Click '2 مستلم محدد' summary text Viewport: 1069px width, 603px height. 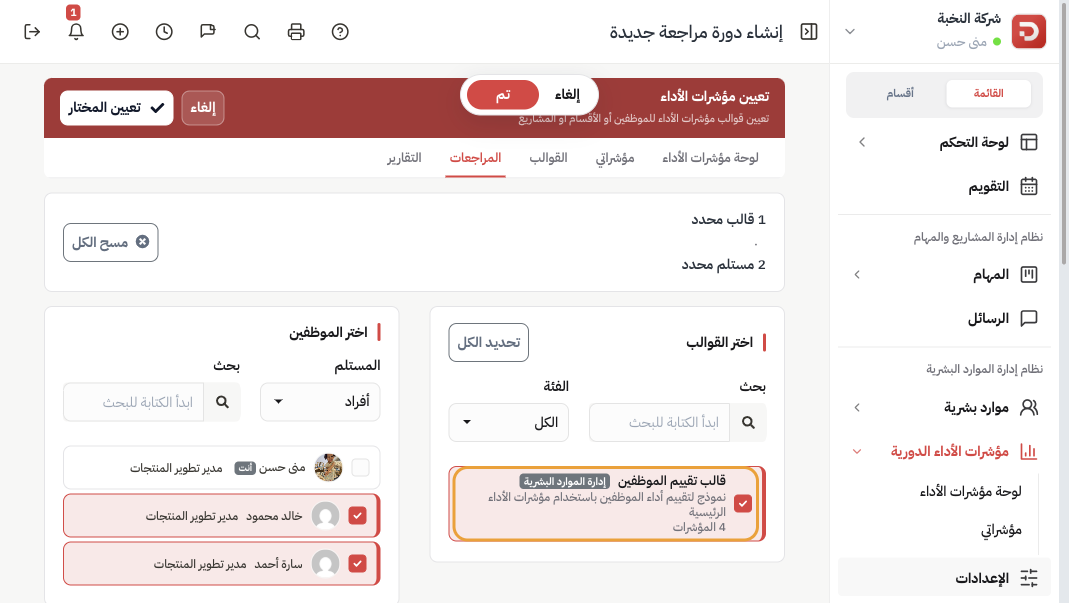723,265
